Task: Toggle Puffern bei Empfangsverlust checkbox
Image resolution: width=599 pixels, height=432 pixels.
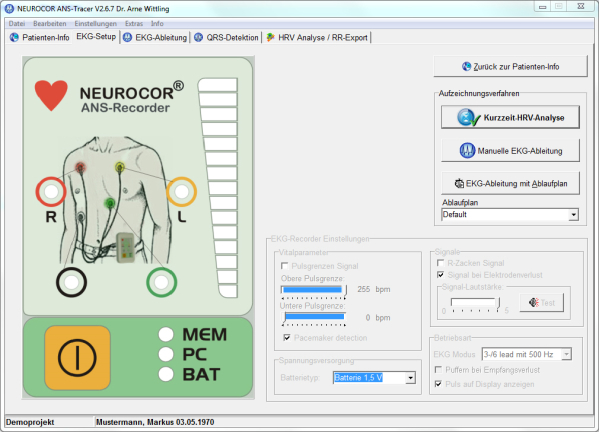Action: pos(439,369)
